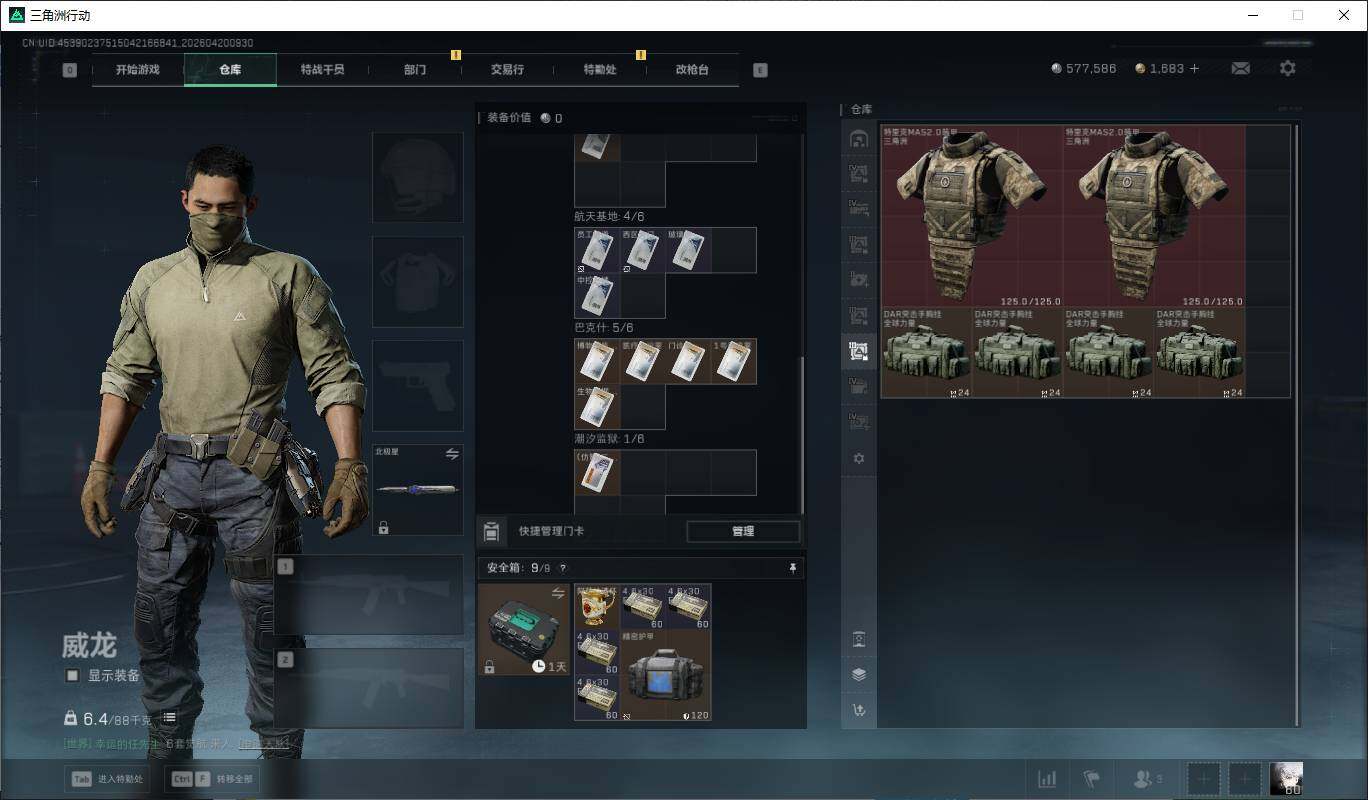Viewport: 1368px width, 800px height.
Task: Open the settings gear in top bar
Action: point(1288,68)
